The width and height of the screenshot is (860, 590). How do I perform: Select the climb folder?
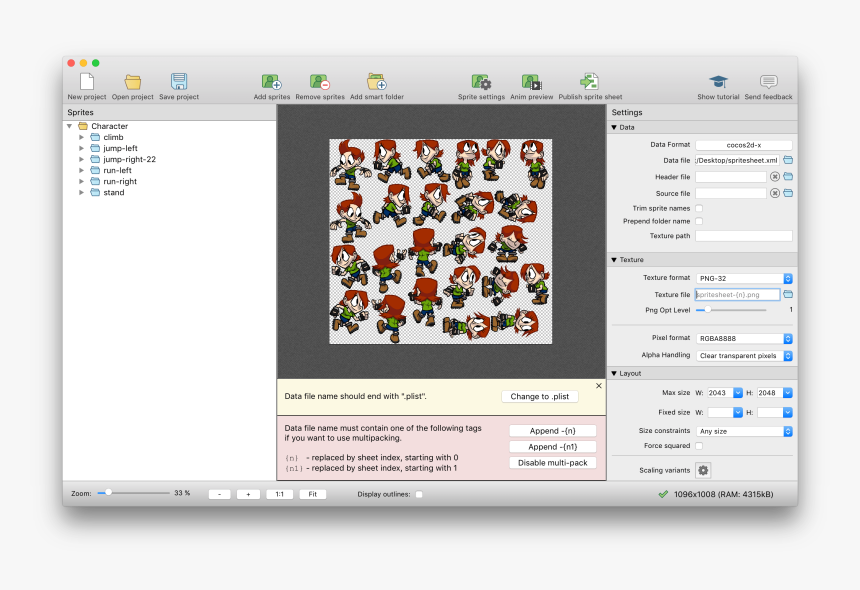click(113, 137)
